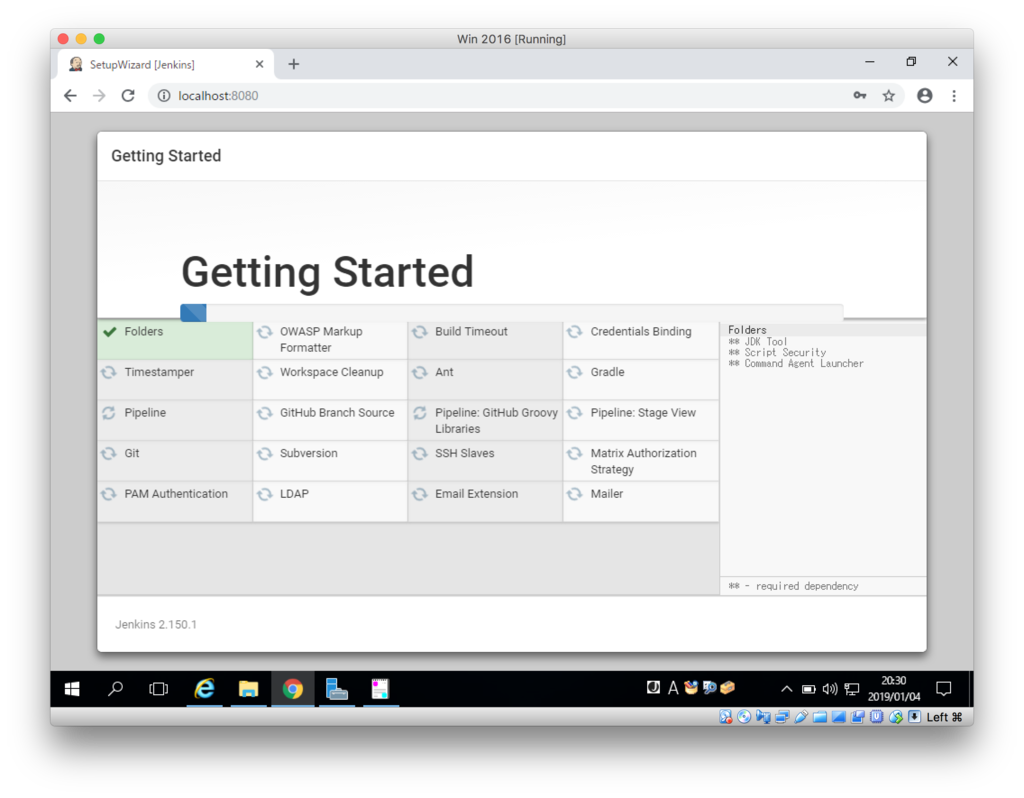1024x798 pixels.
Task: Close the SetupWizard [Jenkins] tab
Action: 259,64
